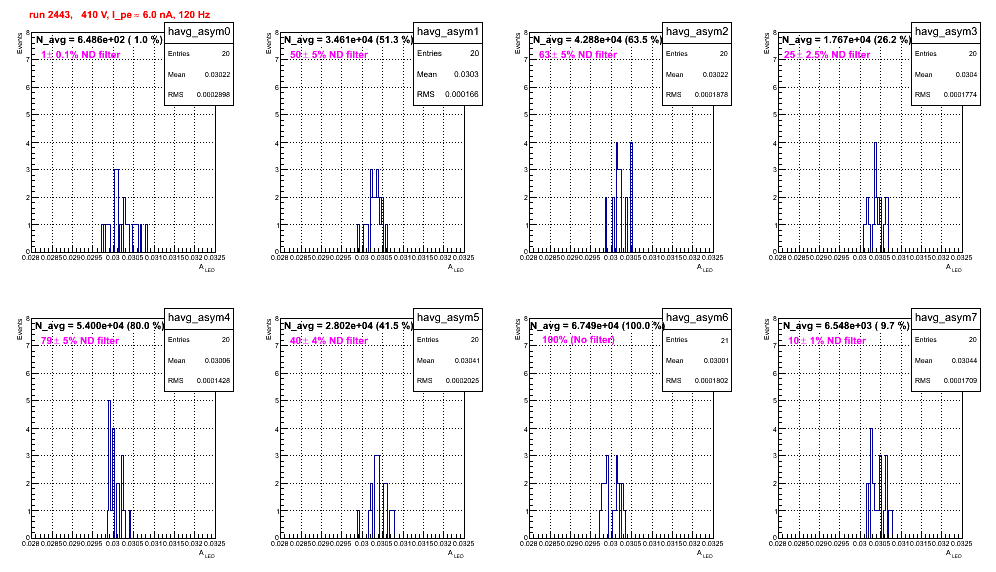The height and width of the screenshot is (572, 996).
Task: Click the 1± 0.1% ND filter annotation
Action: pyautogui.click(x=81, y=55)
